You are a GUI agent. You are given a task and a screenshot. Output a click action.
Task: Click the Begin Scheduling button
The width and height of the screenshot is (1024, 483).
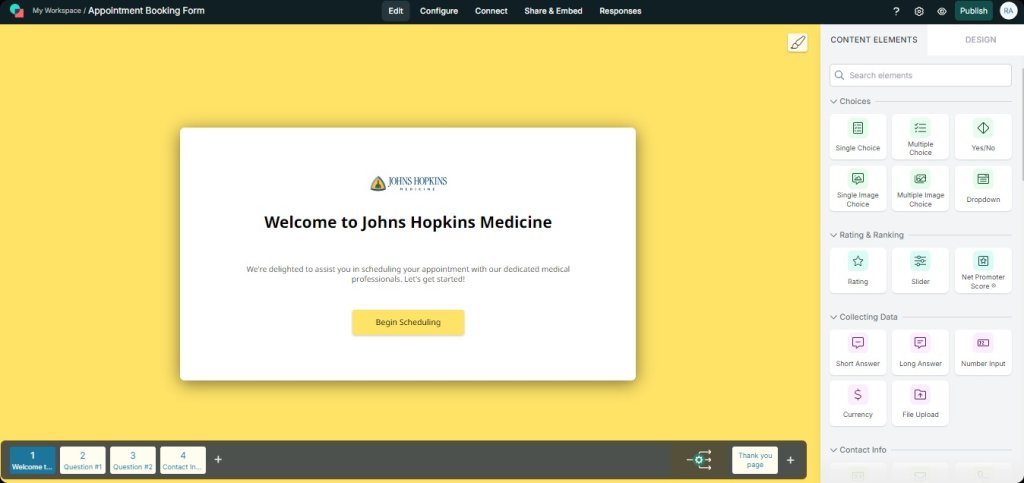(408, 322)
